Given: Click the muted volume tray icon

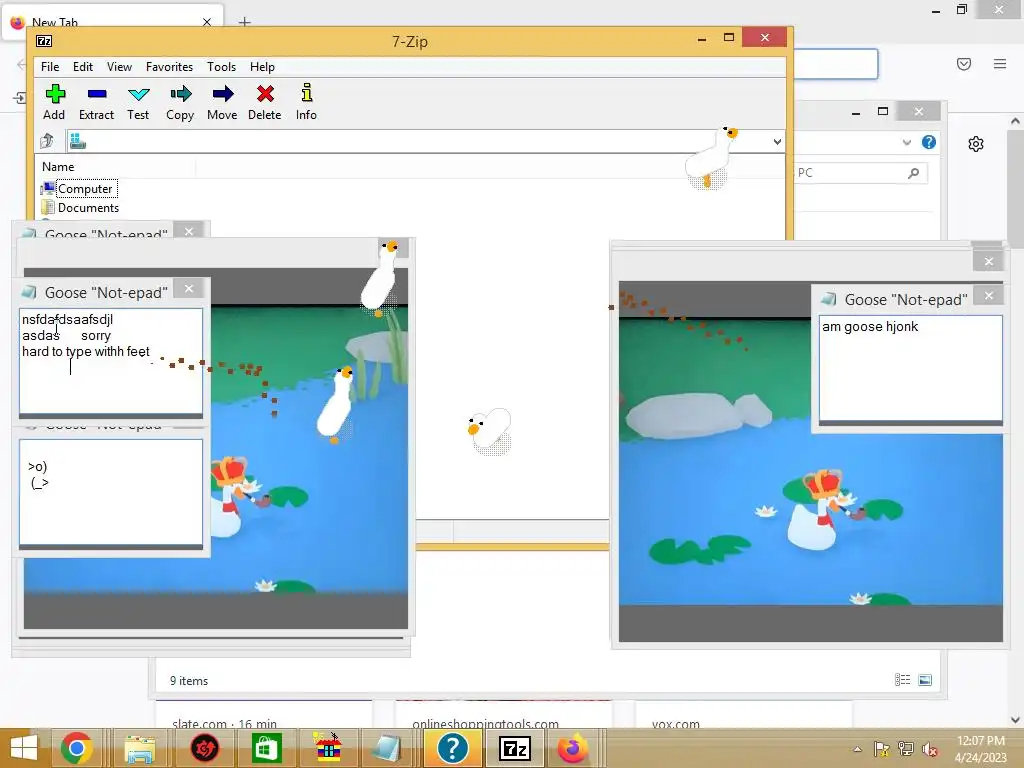Looking at the screenshot, I should pos(930,749).
